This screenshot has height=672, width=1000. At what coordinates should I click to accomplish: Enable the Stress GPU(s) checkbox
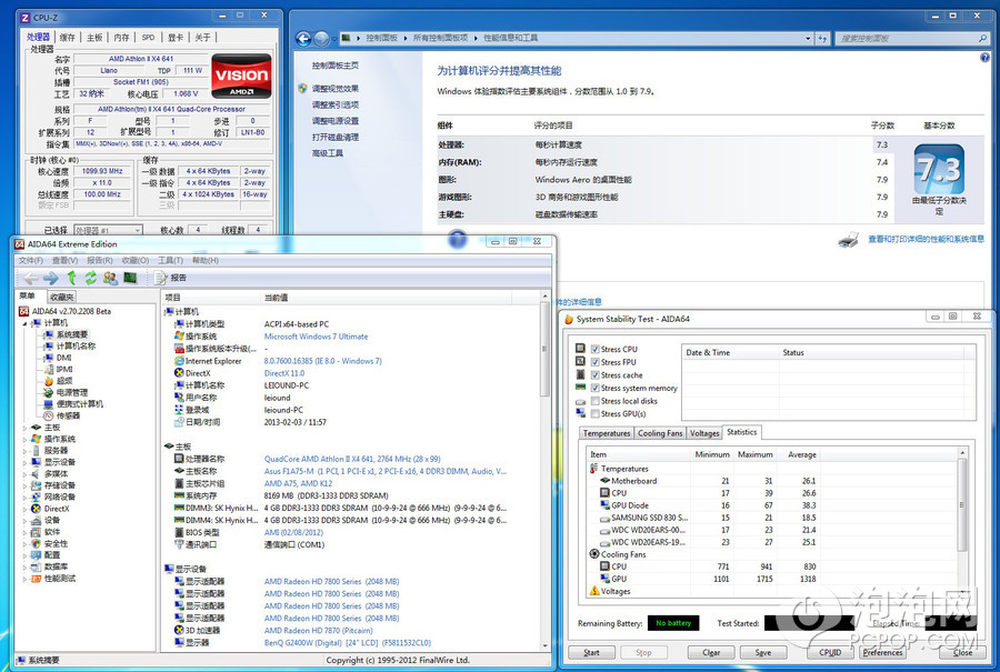[595, 413]
